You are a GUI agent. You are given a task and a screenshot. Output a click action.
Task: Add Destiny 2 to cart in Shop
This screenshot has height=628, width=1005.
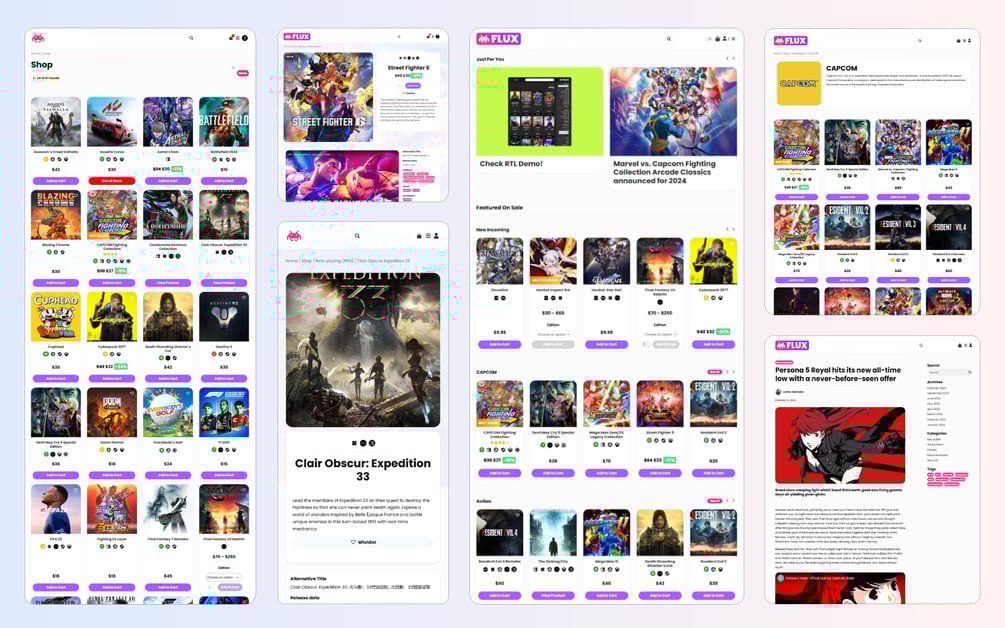(x=224, y=379)
